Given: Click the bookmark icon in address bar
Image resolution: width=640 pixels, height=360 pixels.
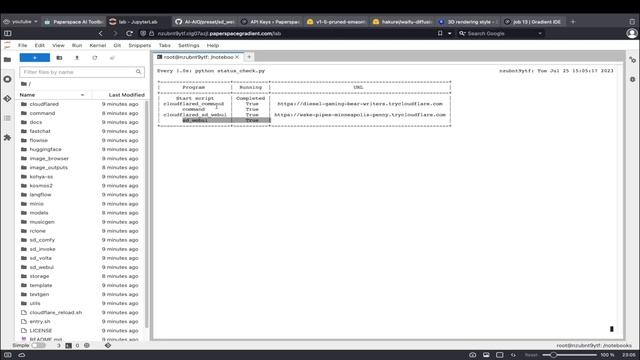Looking at the screenshot, I should pos(440,33).
